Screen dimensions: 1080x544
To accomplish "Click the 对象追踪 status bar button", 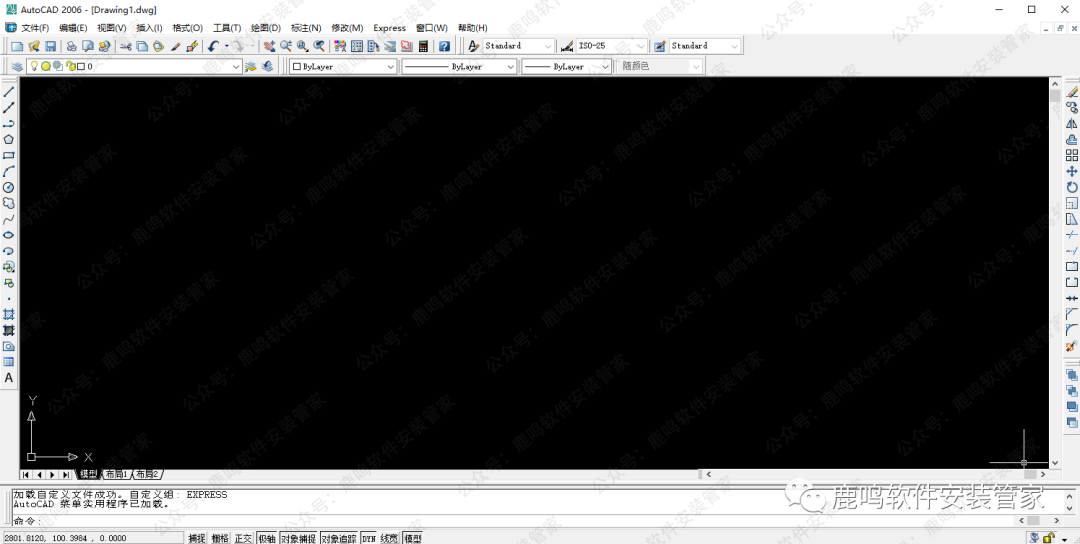I will [338, 538].
